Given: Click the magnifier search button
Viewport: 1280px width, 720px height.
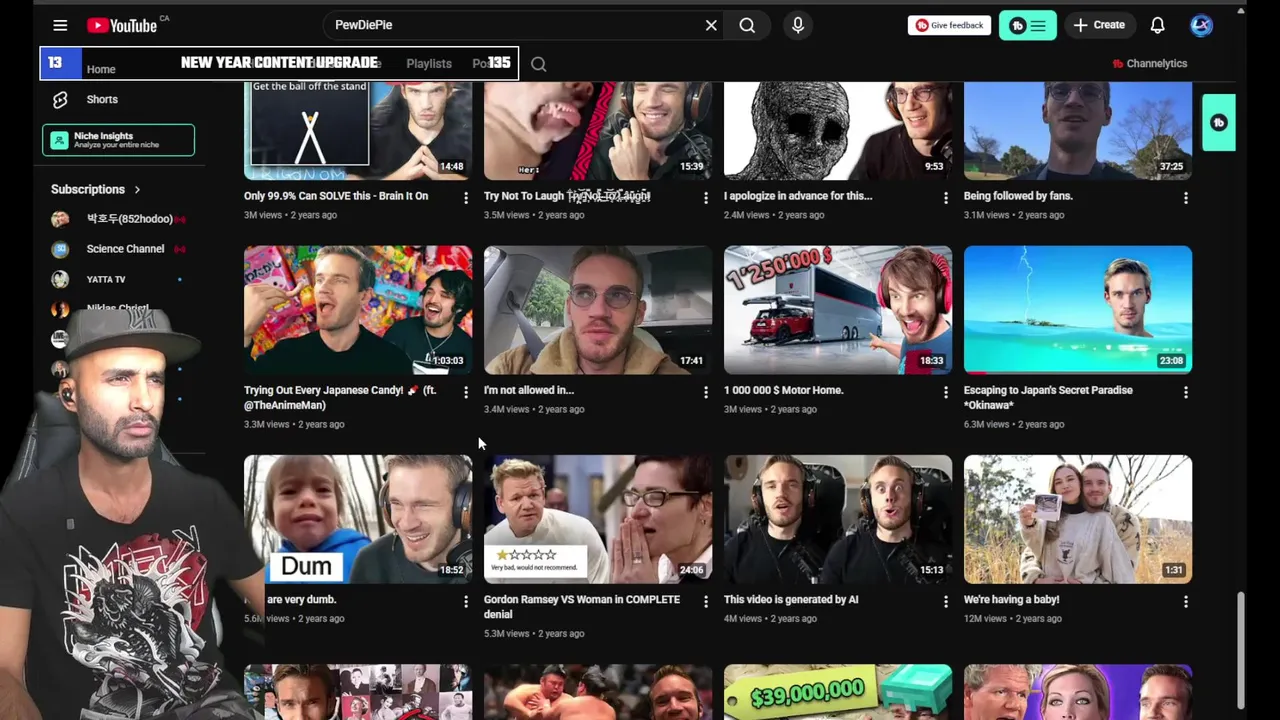Looking at the screenshot, I should (747, 25).
